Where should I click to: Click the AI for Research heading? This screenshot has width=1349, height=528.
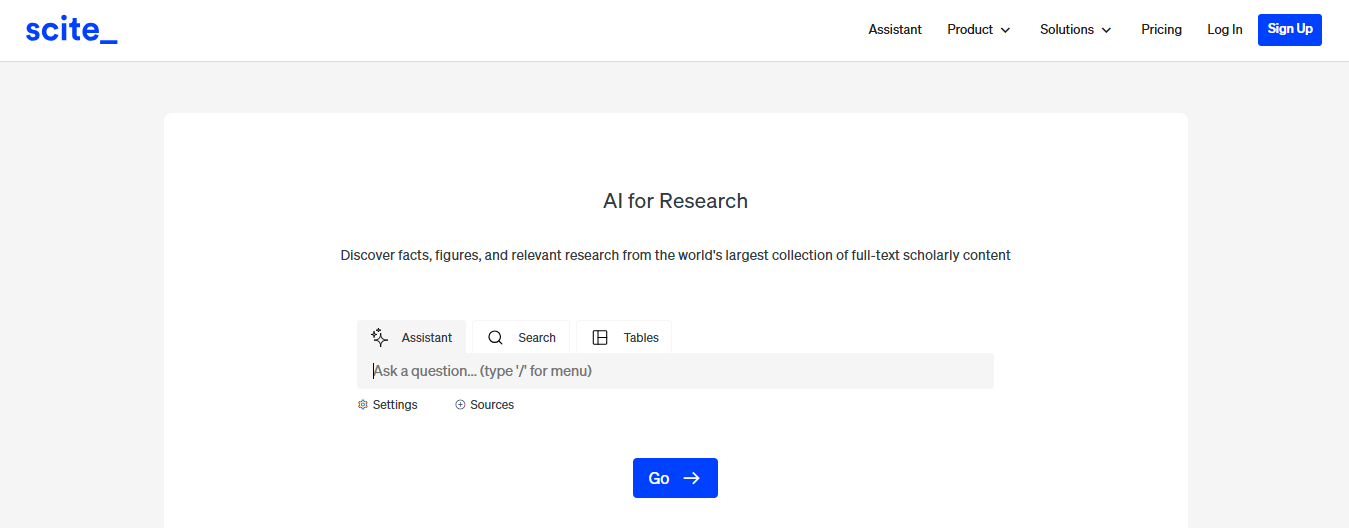[x=676, y=201]
